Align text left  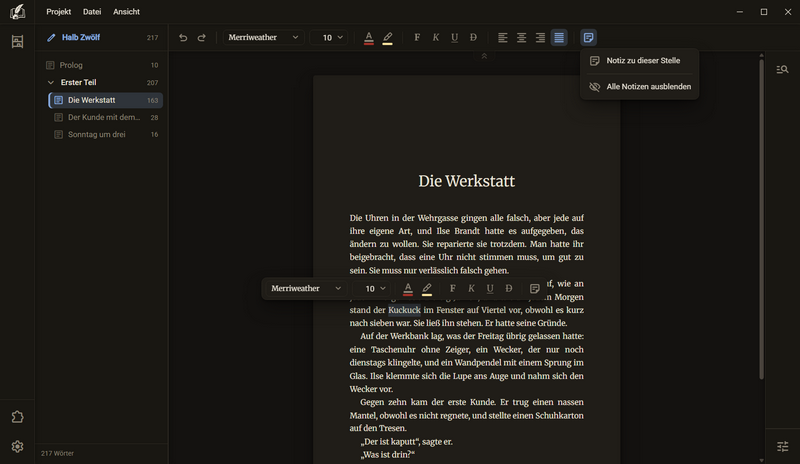coord(503,37)
